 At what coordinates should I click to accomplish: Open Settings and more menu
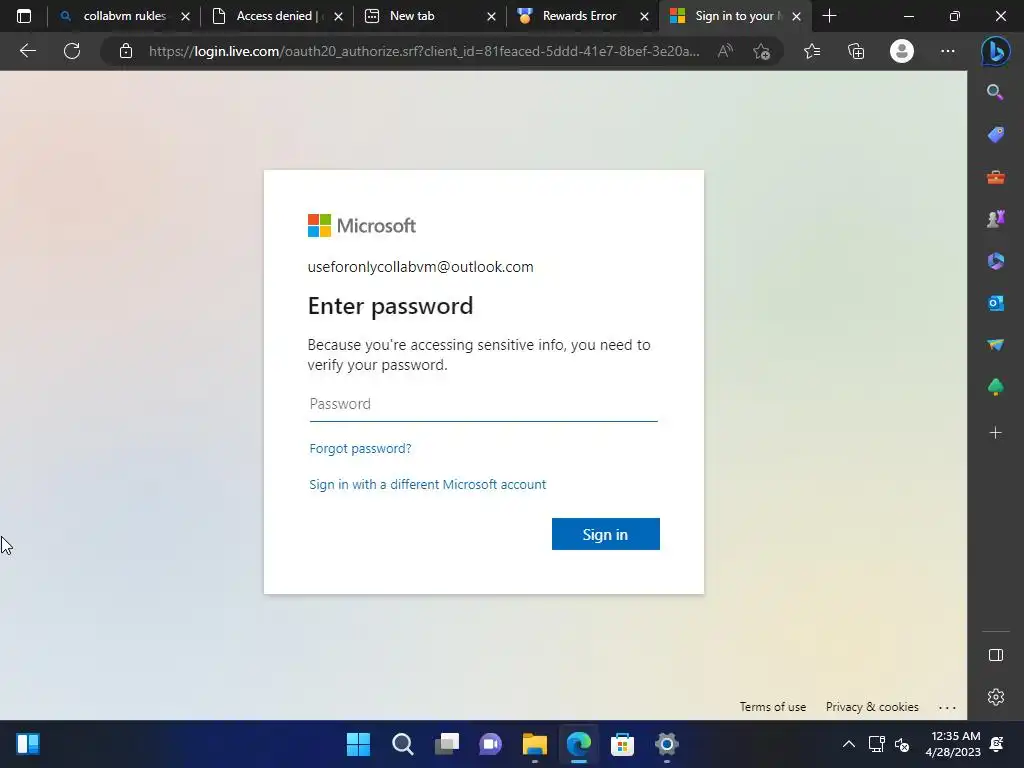[x=948, y=51]
